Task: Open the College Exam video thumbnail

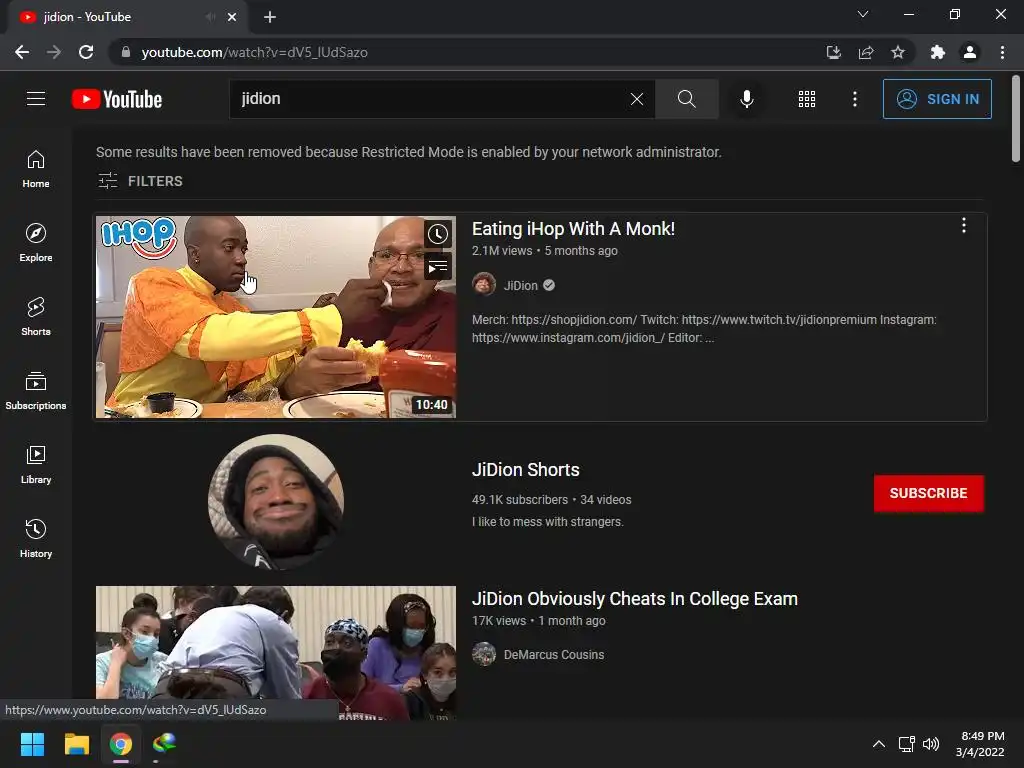Action: 276,653
